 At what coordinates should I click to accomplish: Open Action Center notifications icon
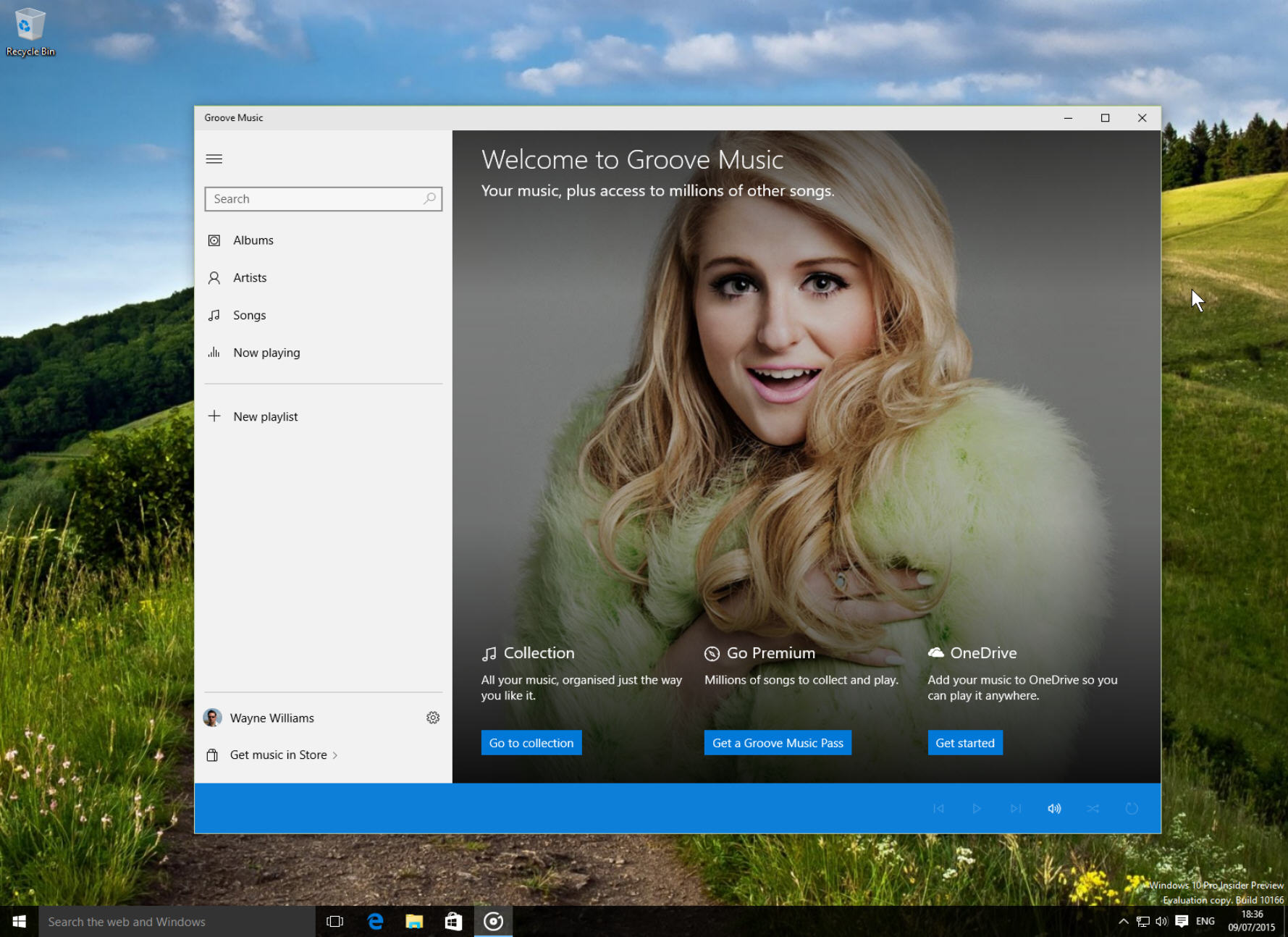1182,921
